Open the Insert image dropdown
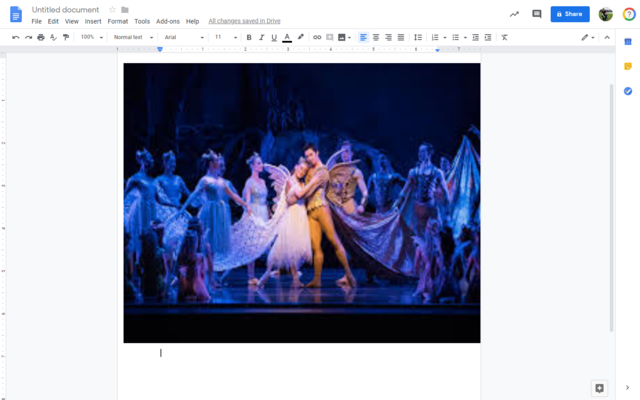The height and width of the screenshot is (400, 640). pos(344,37)
